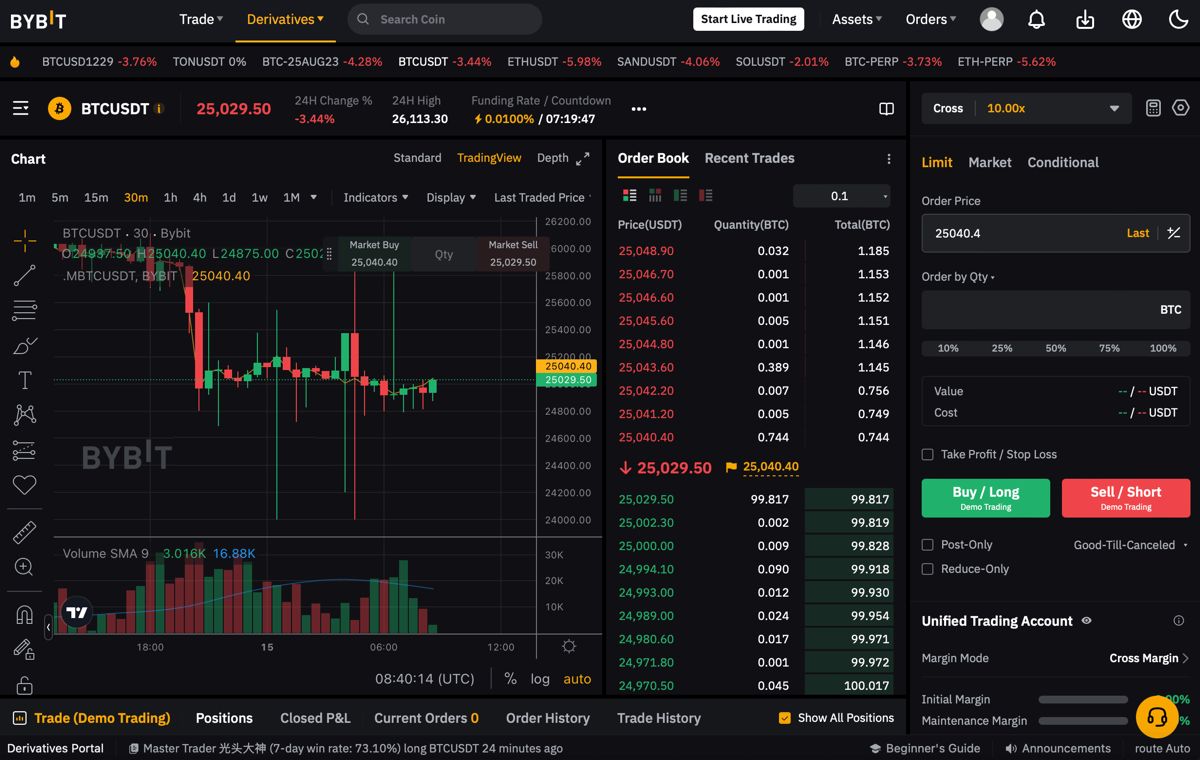The height and width of the screenshot is (760, 1200).
Task: Open order book more options menu
Action: [x=889, y=159]
